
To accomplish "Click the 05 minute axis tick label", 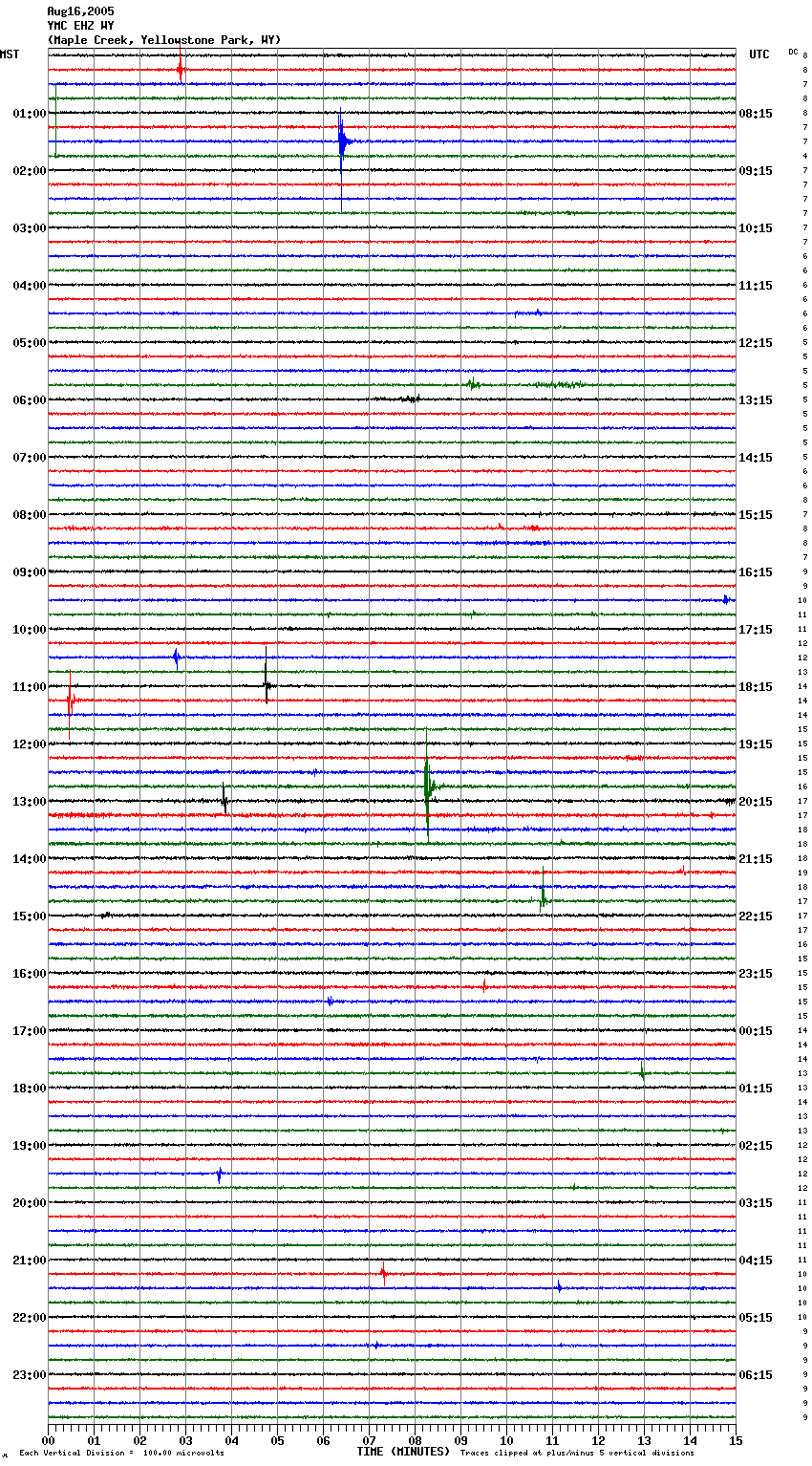I will click(x=277, y=1440).
